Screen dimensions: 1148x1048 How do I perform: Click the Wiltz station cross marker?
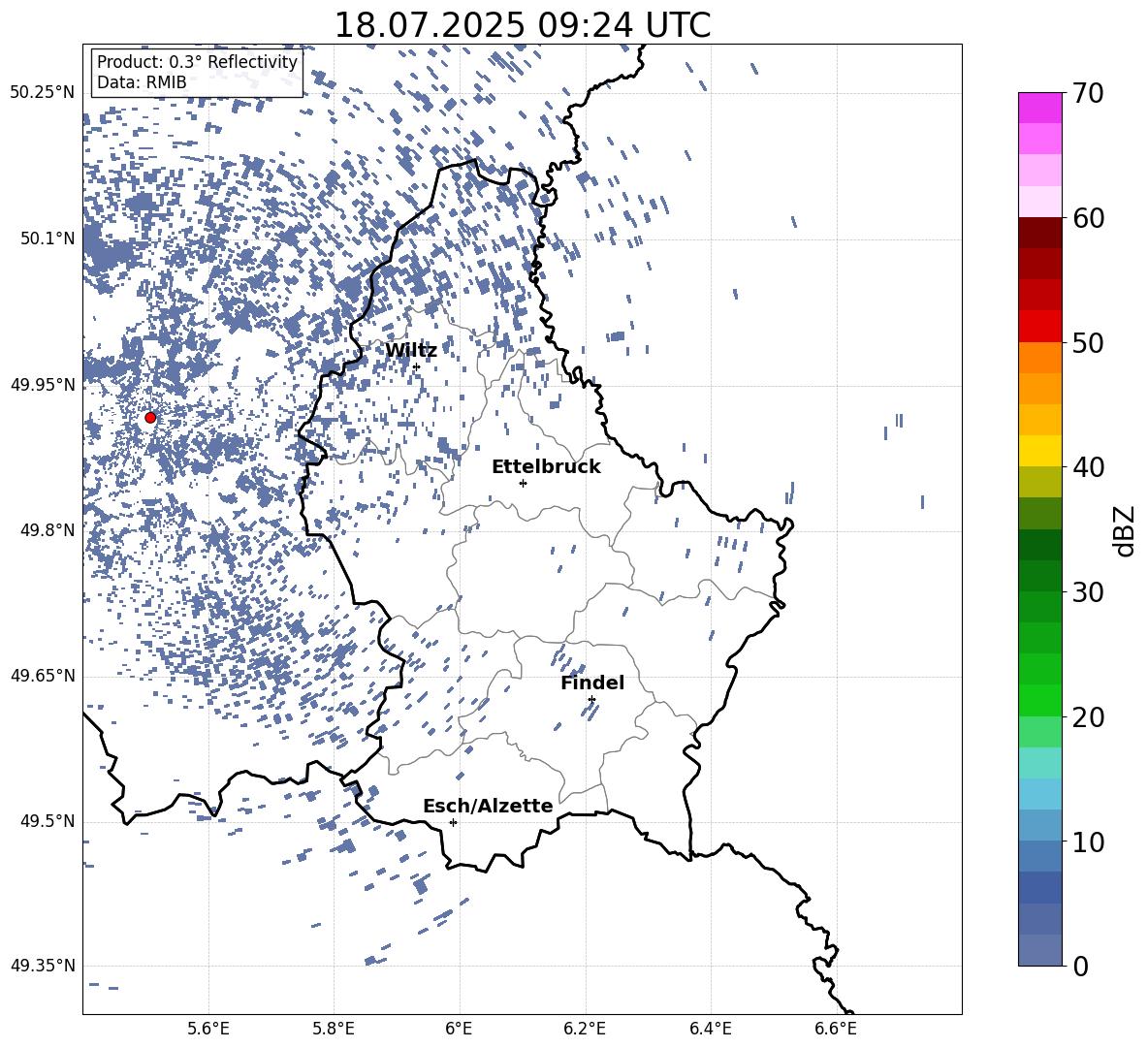click(416, 367)
